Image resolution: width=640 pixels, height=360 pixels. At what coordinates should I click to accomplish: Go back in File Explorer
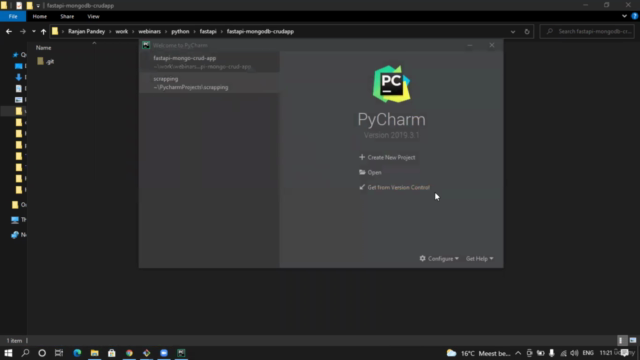(9, 31)
